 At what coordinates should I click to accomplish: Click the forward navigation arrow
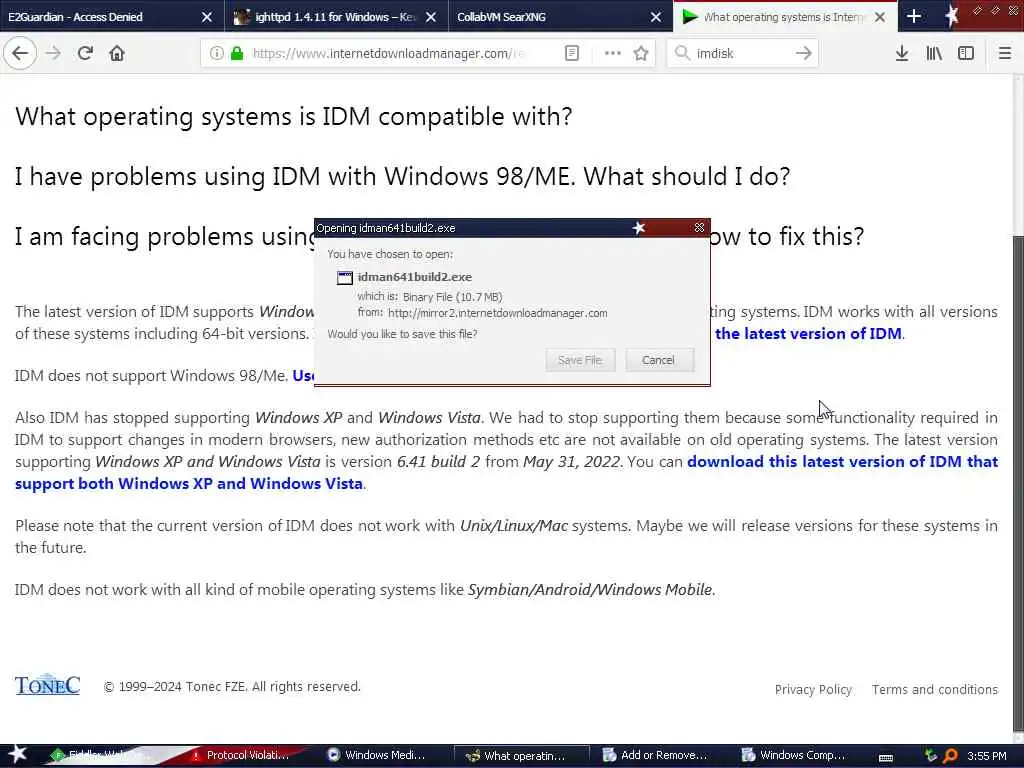pos(54,54)
